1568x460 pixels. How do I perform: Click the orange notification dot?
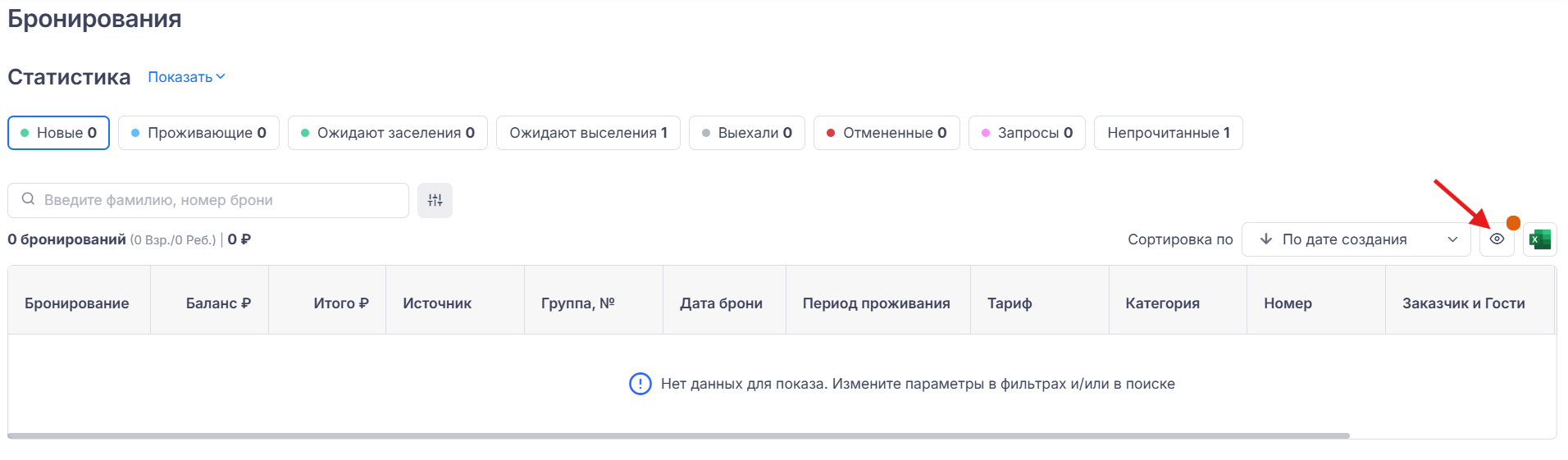[1513, 223]
